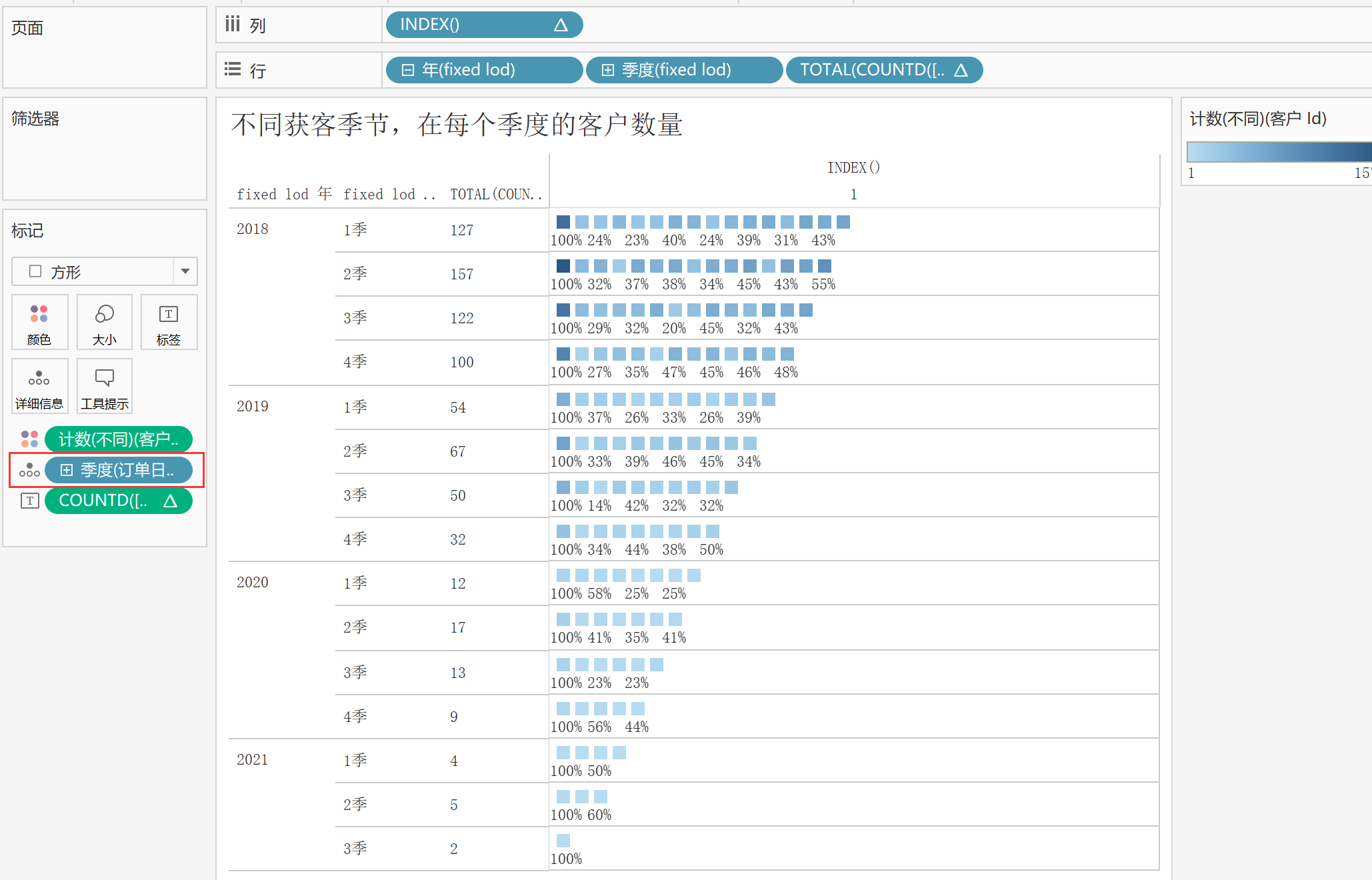
Task: Expand the 季度(订单日 detail pill
Action: tap(67, 470)
